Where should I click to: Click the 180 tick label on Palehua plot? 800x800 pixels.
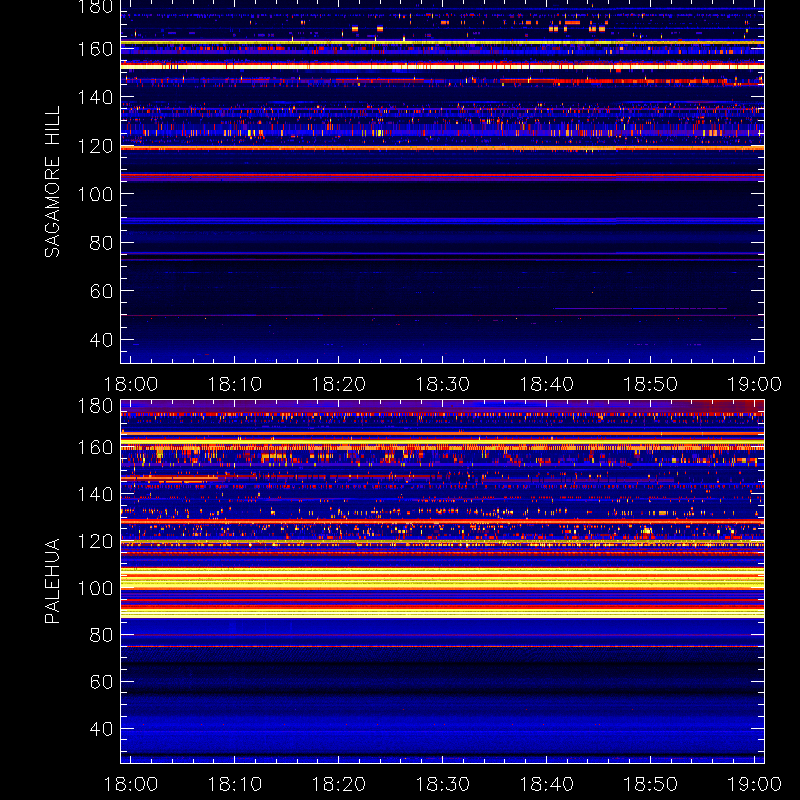pos(95,406)
